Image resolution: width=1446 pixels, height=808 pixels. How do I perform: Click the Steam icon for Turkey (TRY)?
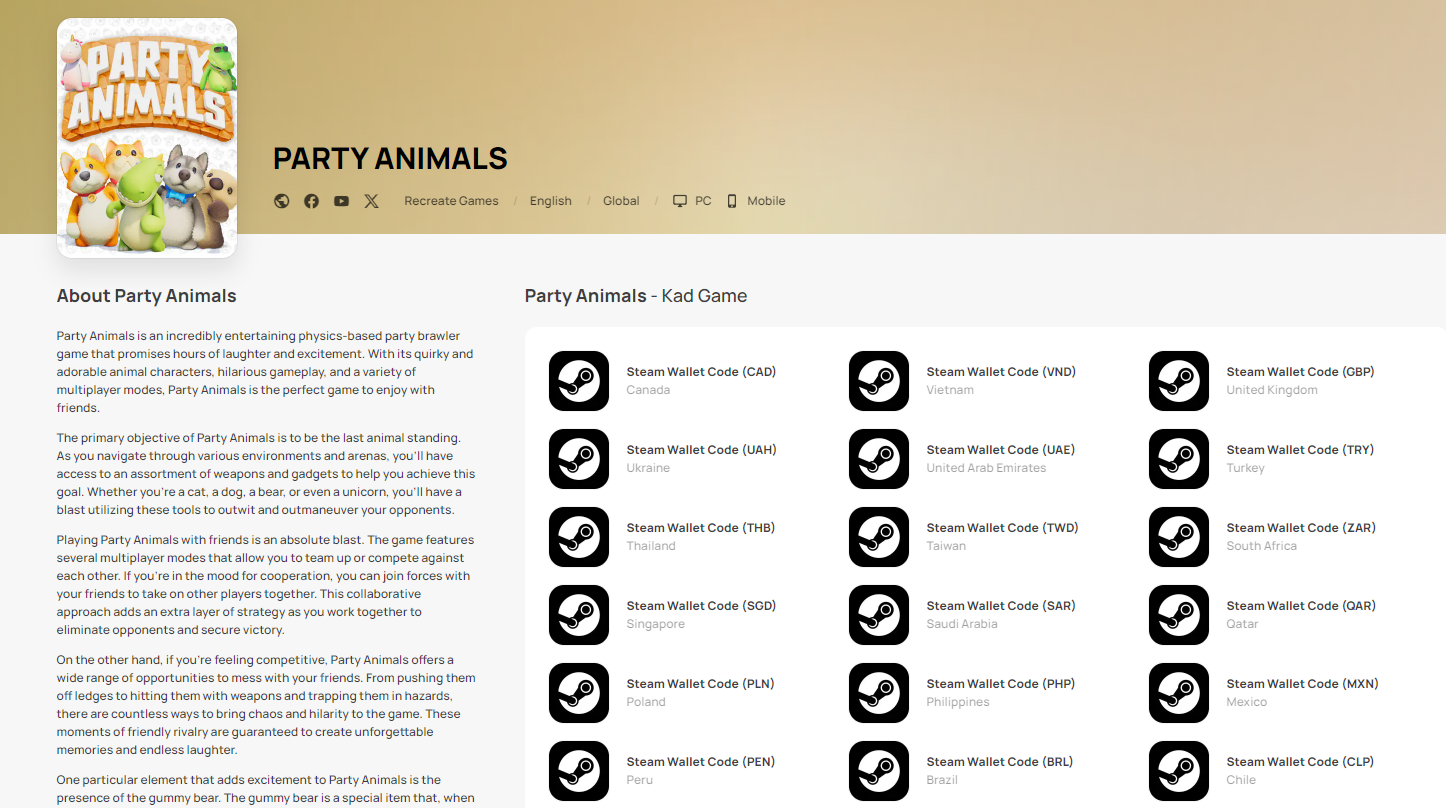coord(1179,459)
